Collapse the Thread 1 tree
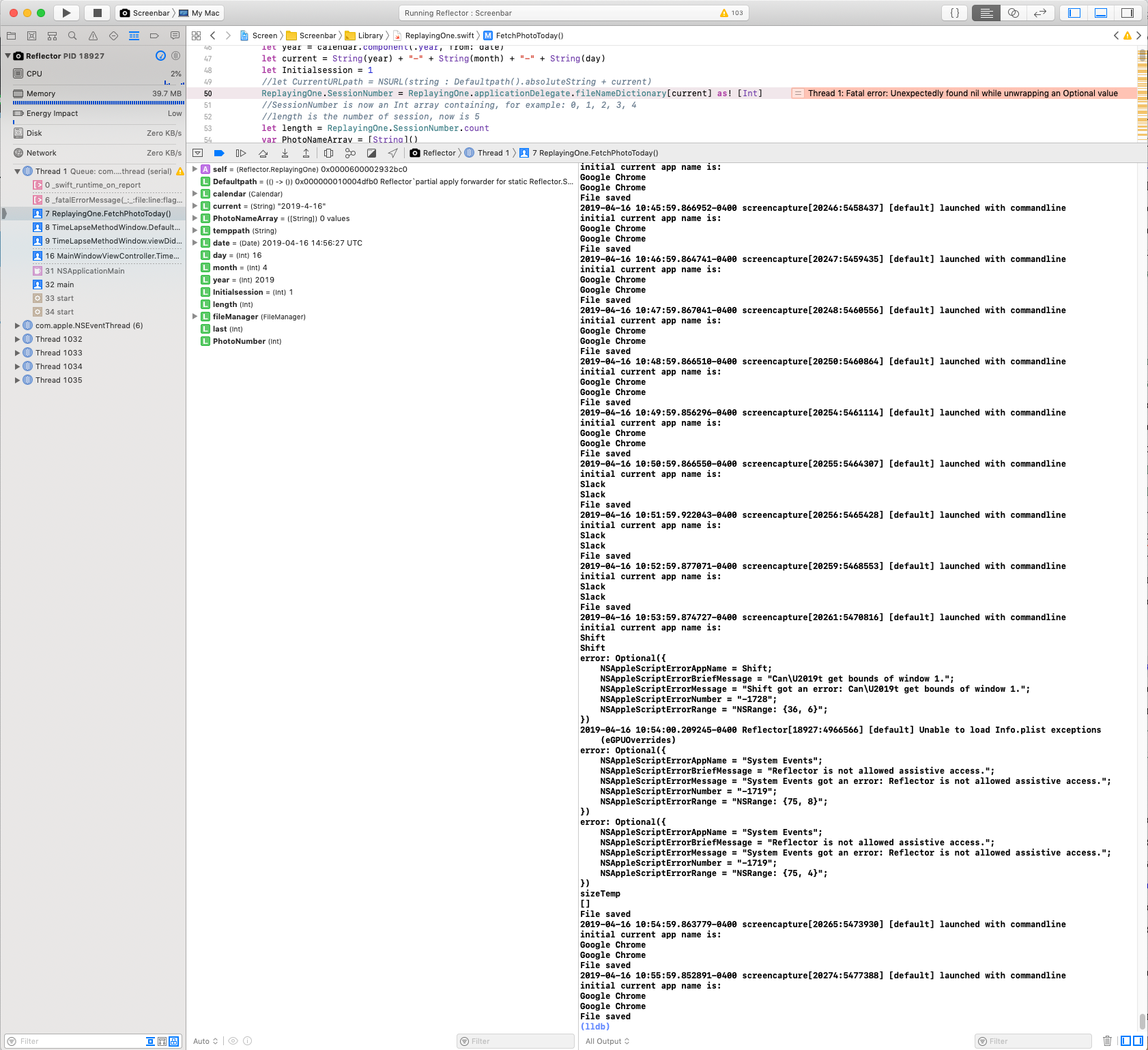 pos(18,171)
